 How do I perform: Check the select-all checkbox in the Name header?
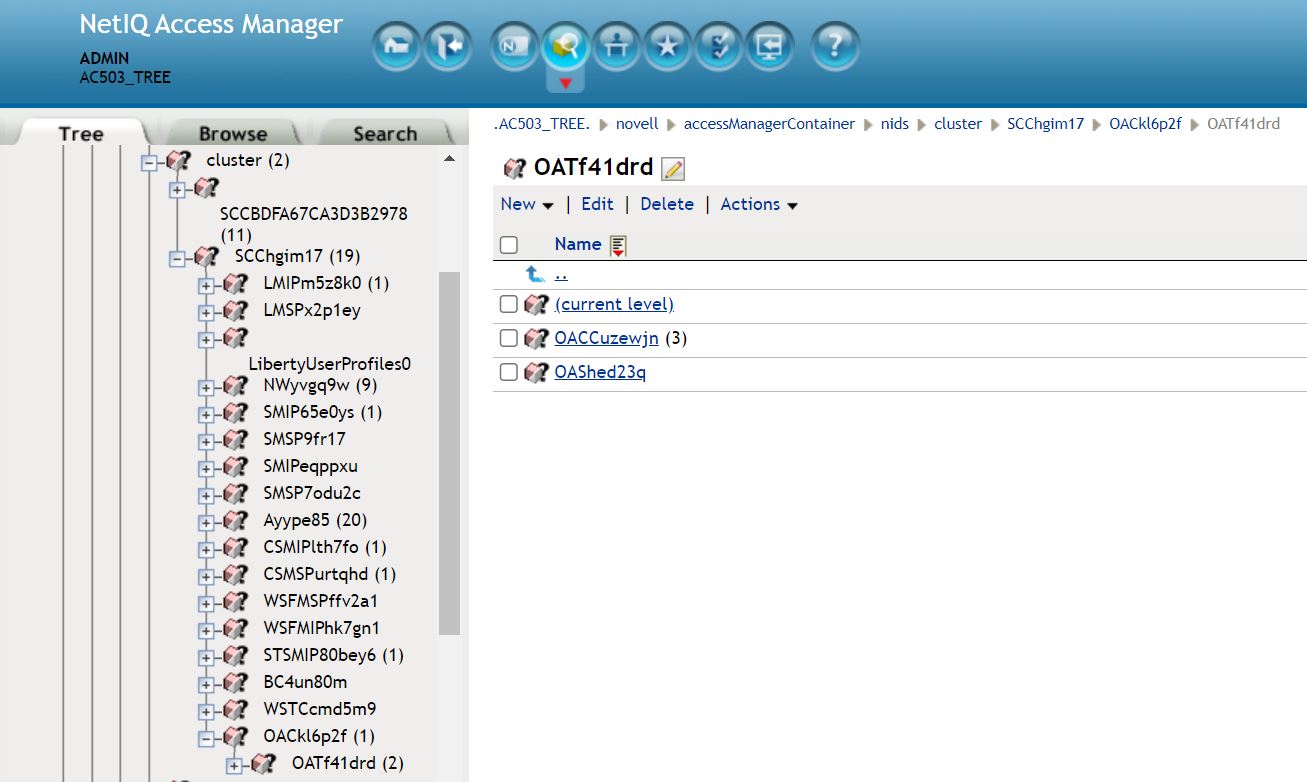pos(509,244)
